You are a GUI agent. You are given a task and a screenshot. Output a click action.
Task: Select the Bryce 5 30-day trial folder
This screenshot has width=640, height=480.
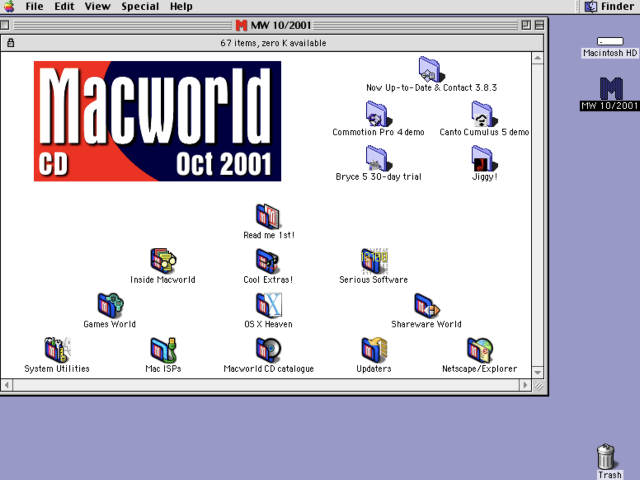click(378, 158)
